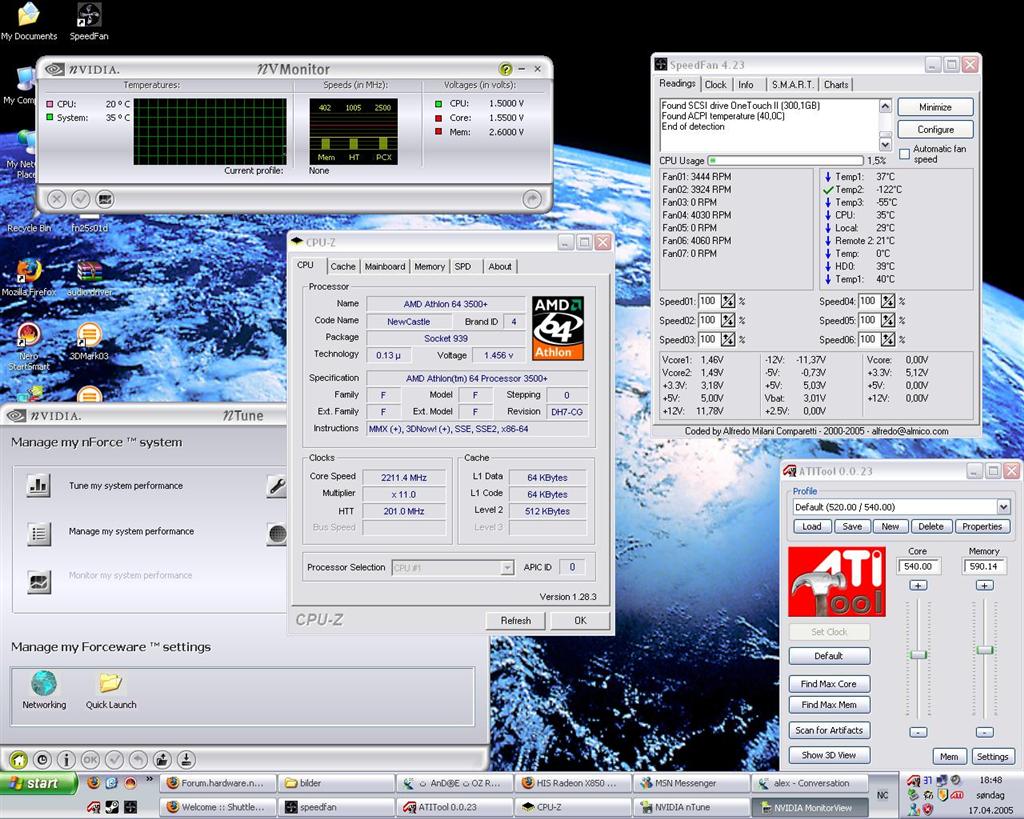Click the green help question mark in NVMonitor

click(x=505, y=69)
